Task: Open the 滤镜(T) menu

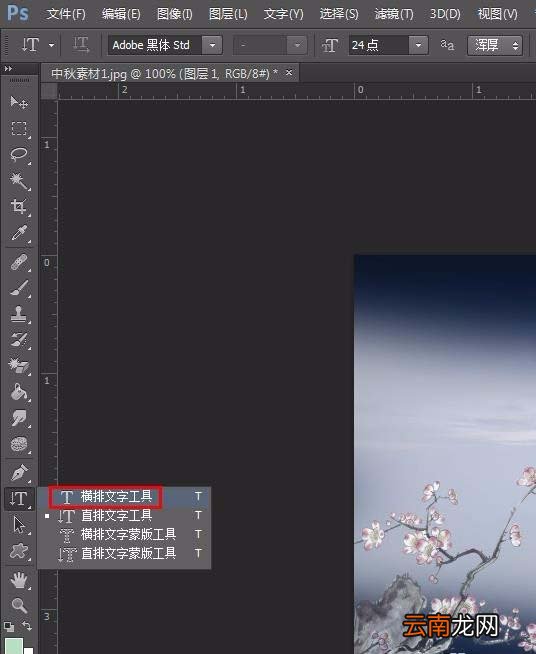Action: (394, 14)
